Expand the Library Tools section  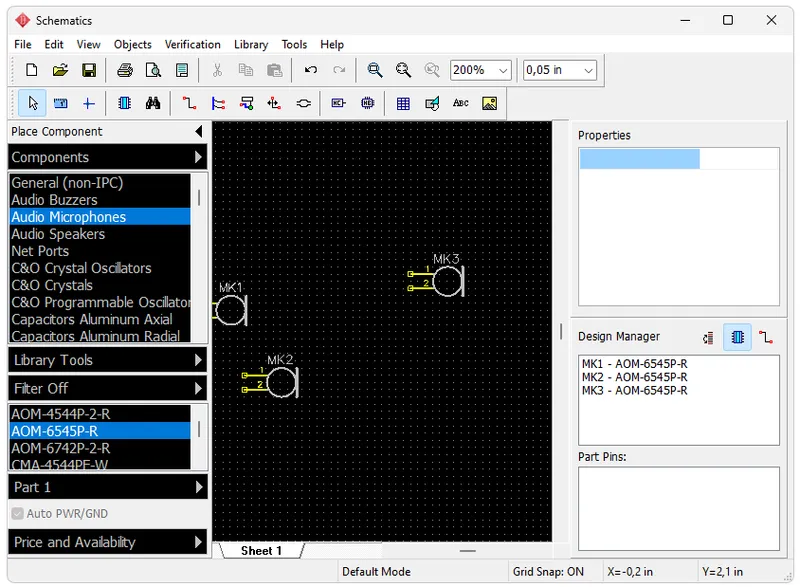[x=108, y=360]
